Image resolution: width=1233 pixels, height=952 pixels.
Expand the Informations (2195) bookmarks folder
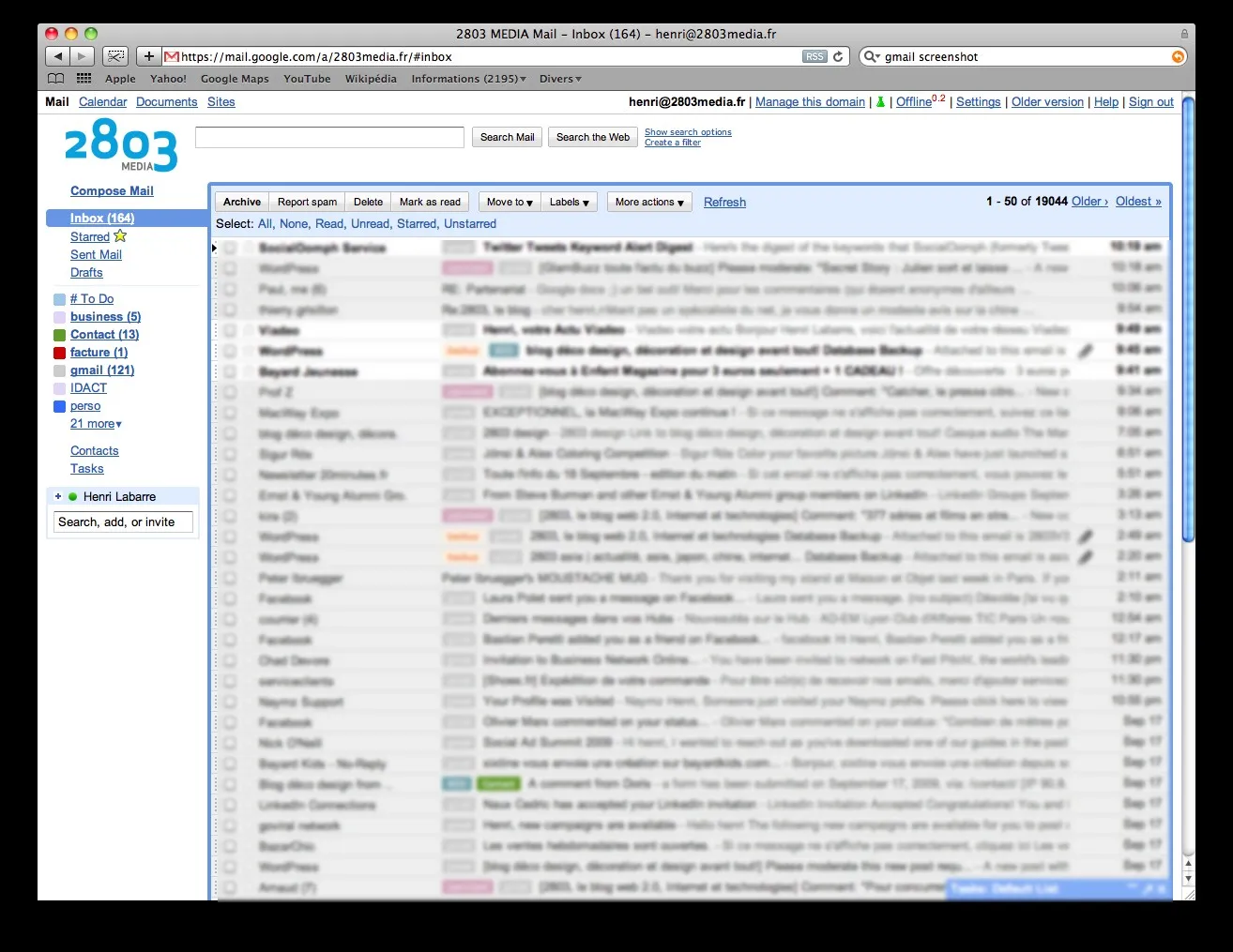[468, 79]
